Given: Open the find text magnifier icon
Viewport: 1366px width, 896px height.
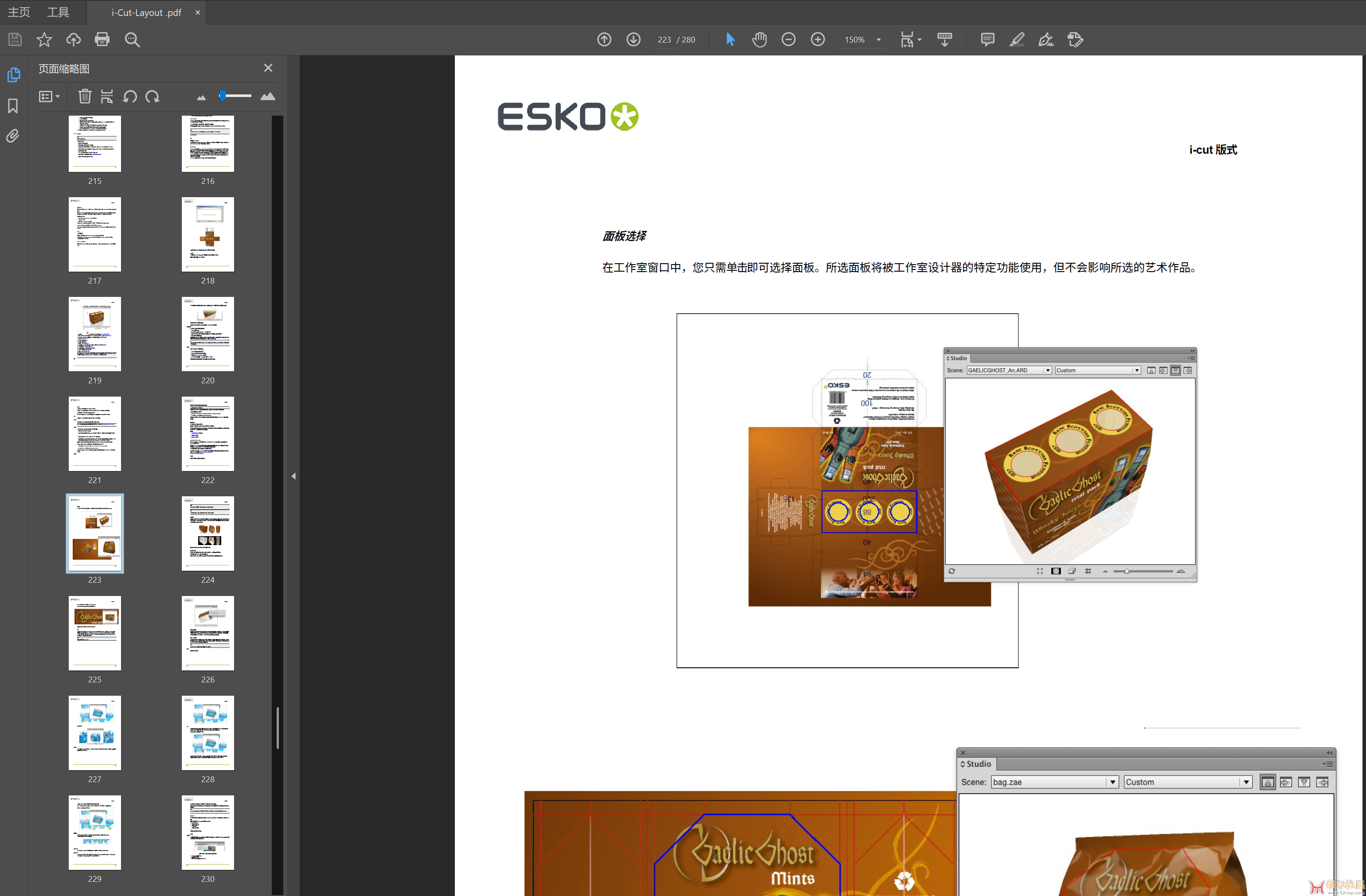Looking at the screenshot, I should coord(132,39).
